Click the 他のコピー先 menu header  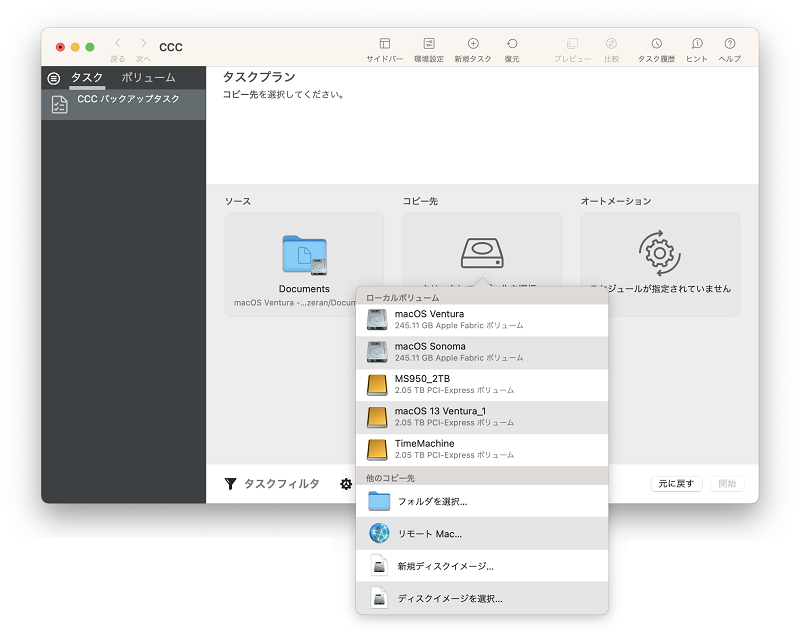point(390,478)
